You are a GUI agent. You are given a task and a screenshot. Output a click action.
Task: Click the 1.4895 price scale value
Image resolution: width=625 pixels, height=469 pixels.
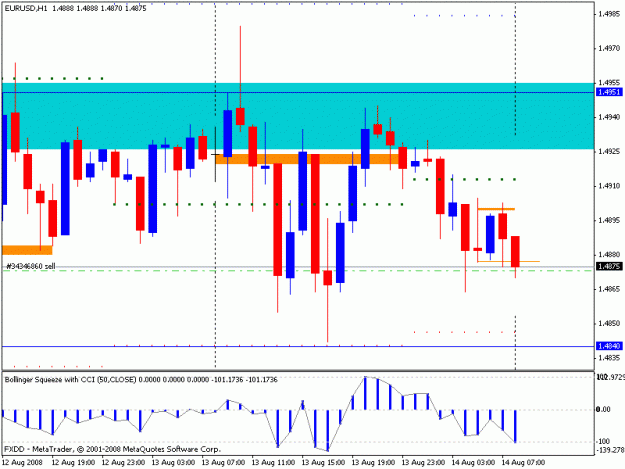609,220
